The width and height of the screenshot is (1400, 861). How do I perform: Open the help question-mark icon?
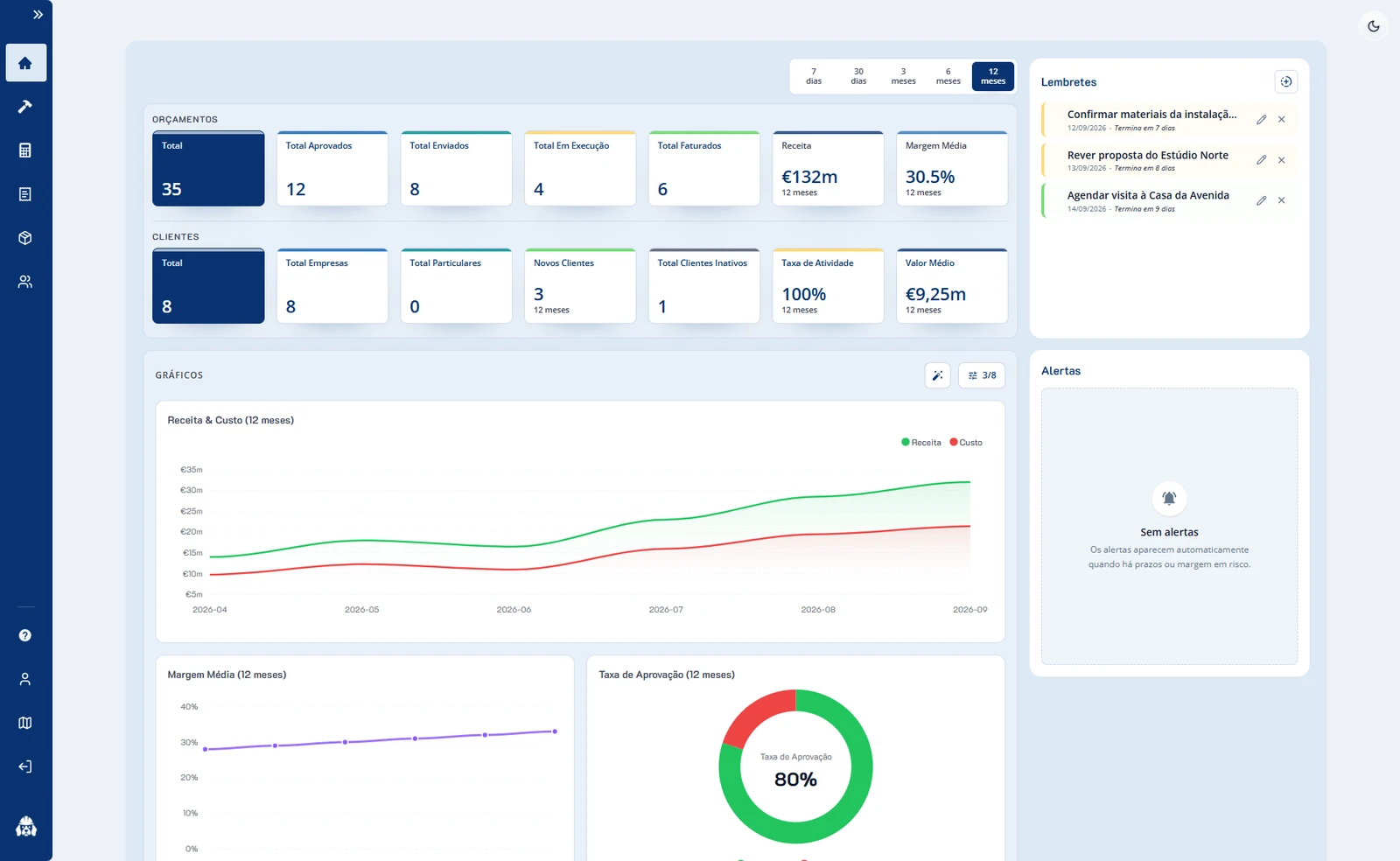[x=25, y=635]
